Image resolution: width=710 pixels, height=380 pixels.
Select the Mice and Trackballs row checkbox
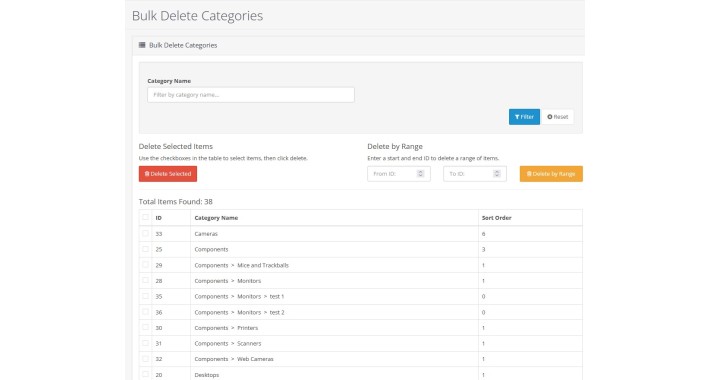pyautogui.click(x=145, y=265)
